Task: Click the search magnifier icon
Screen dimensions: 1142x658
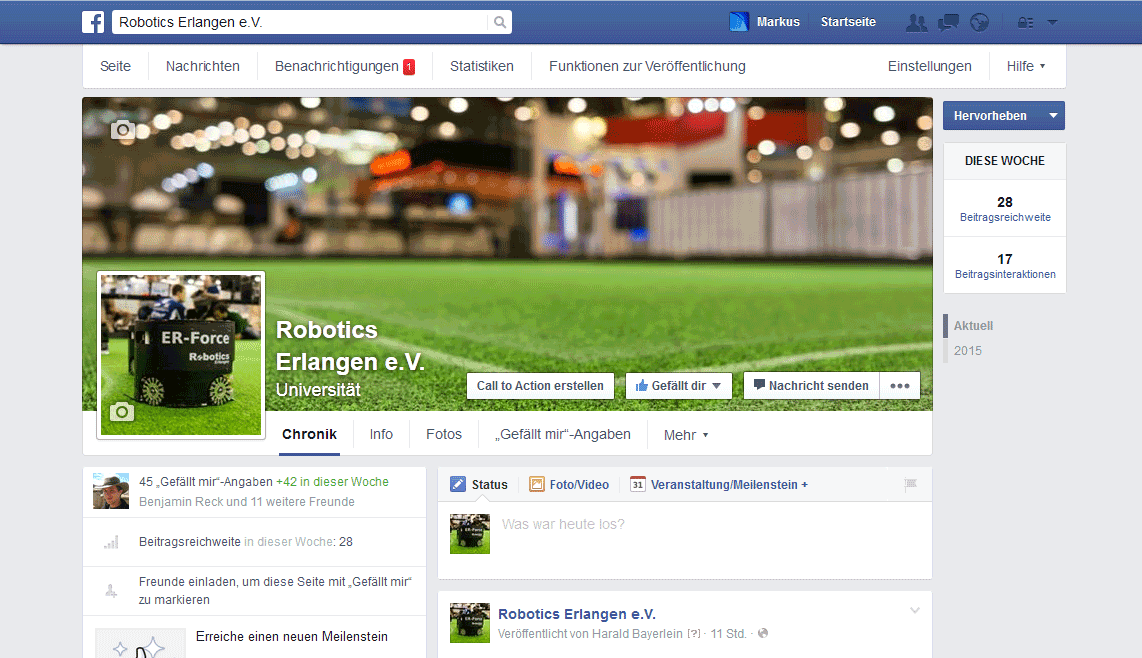Action: click(x=500, y=22)
